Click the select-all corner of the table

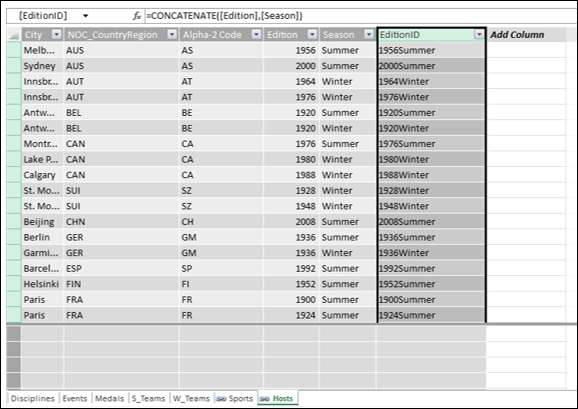click(x=14, y=35)
